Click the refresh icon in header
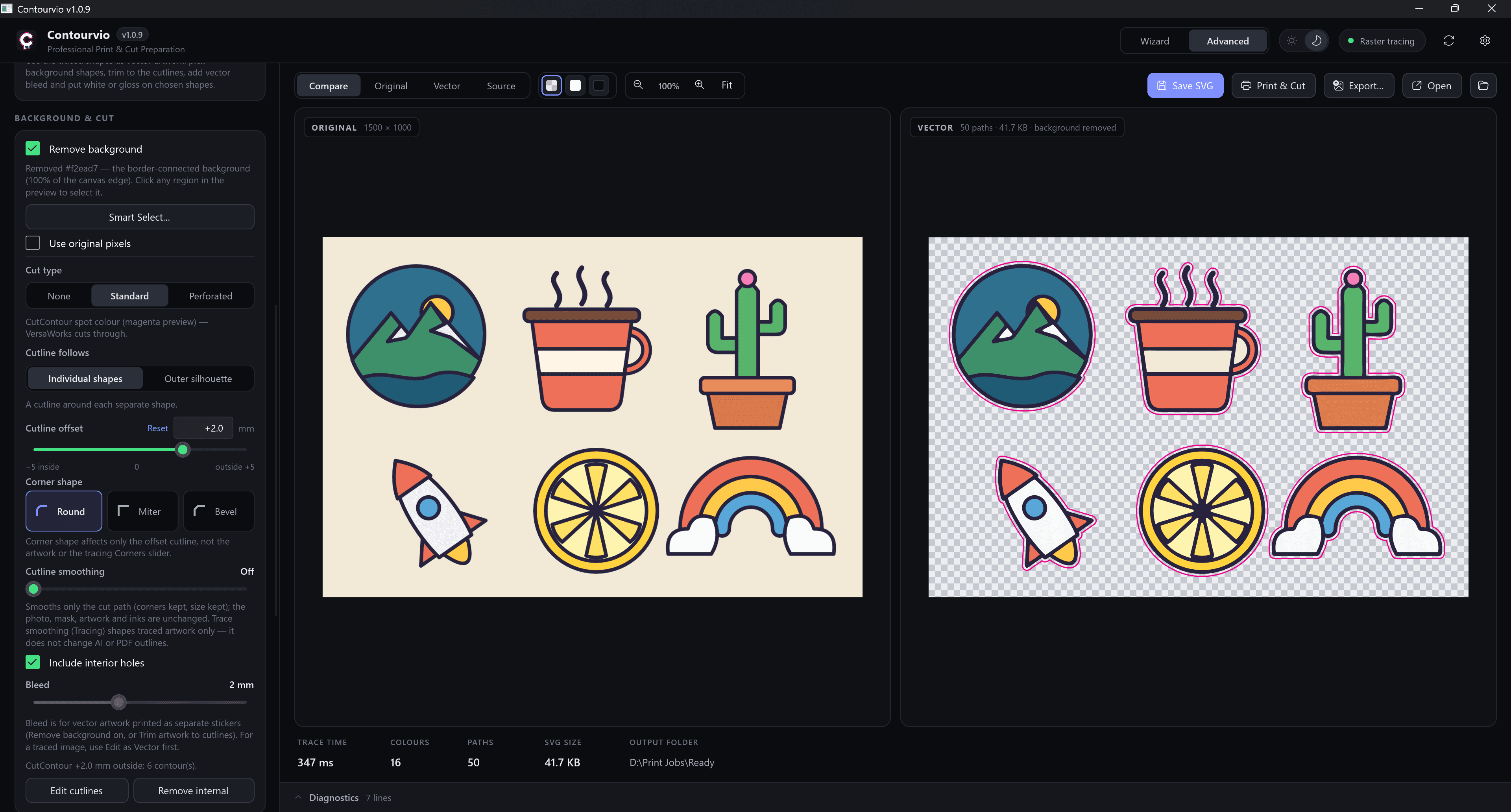The width and height of the screenshot is (1511, 812). click(1448, 41)
